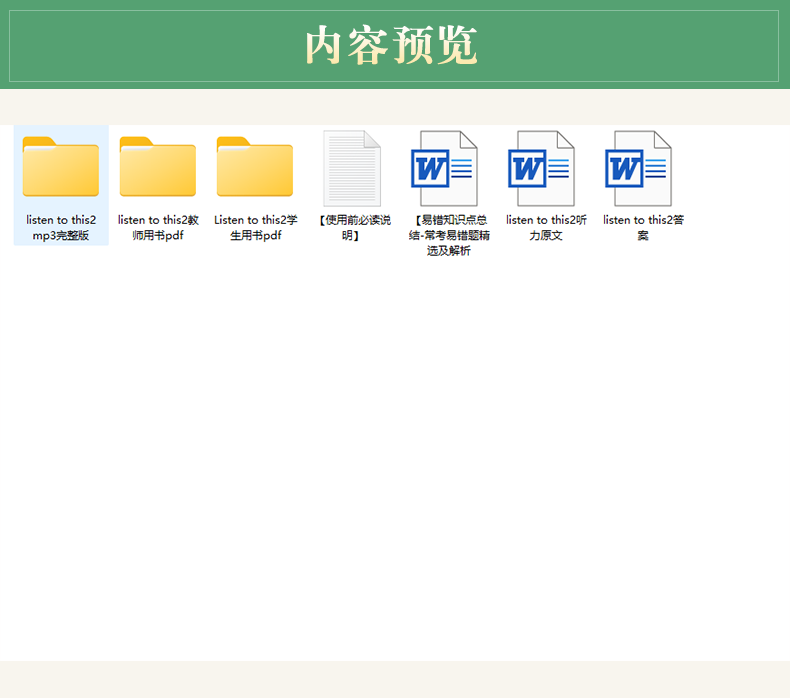
Task: Click the label 'listen to this2答案'
Action: click(643, 228)
